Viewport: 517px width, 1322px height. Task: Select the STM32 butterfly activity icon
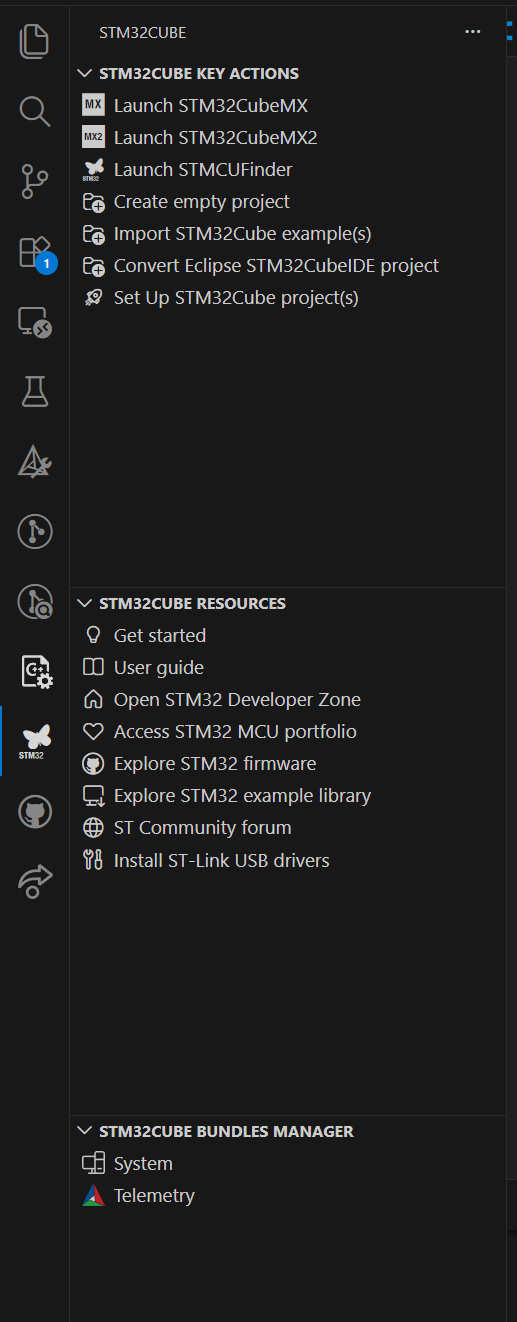point(34,742)
